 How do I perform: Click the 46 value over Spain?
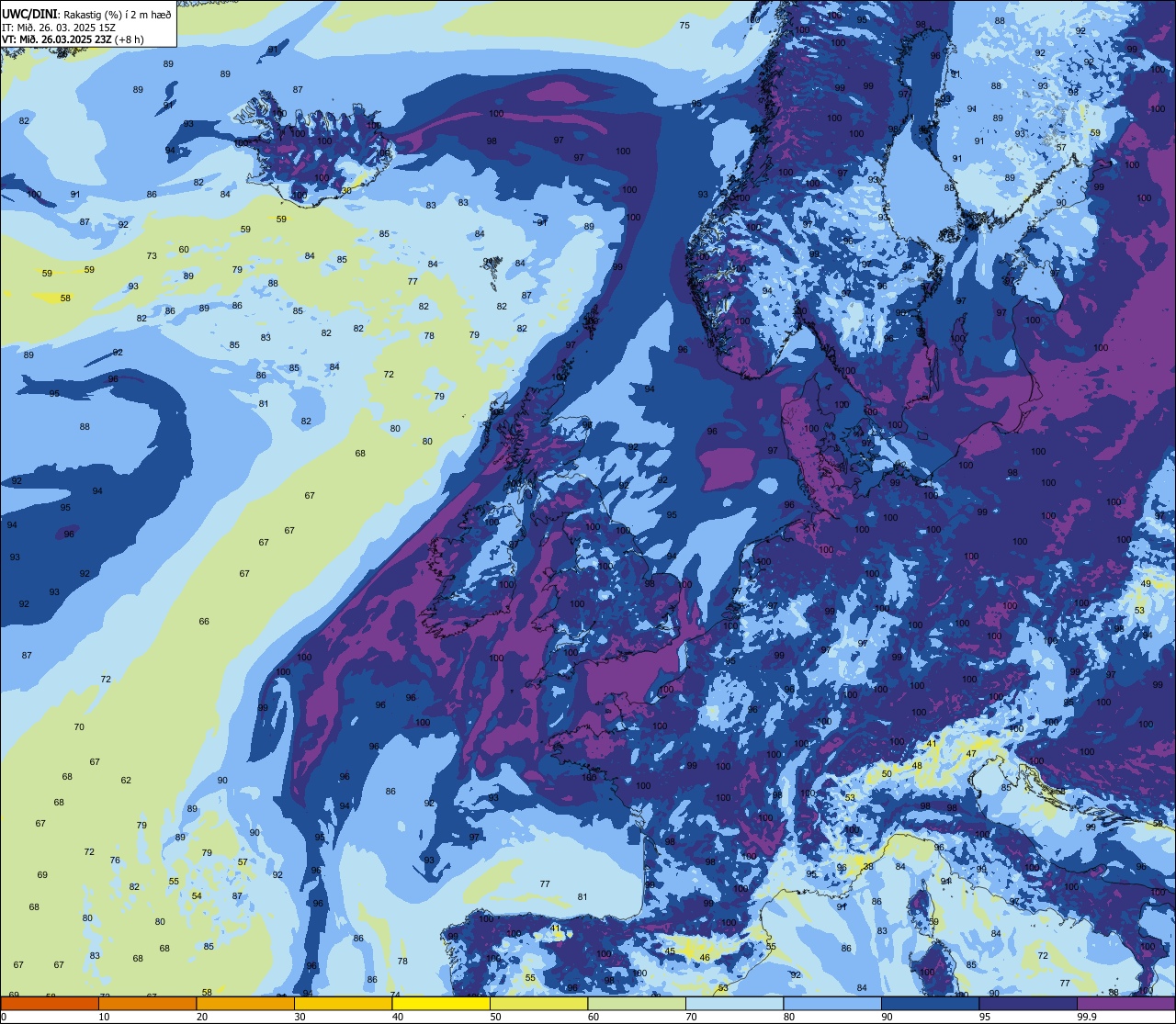[x=705, y=958]
